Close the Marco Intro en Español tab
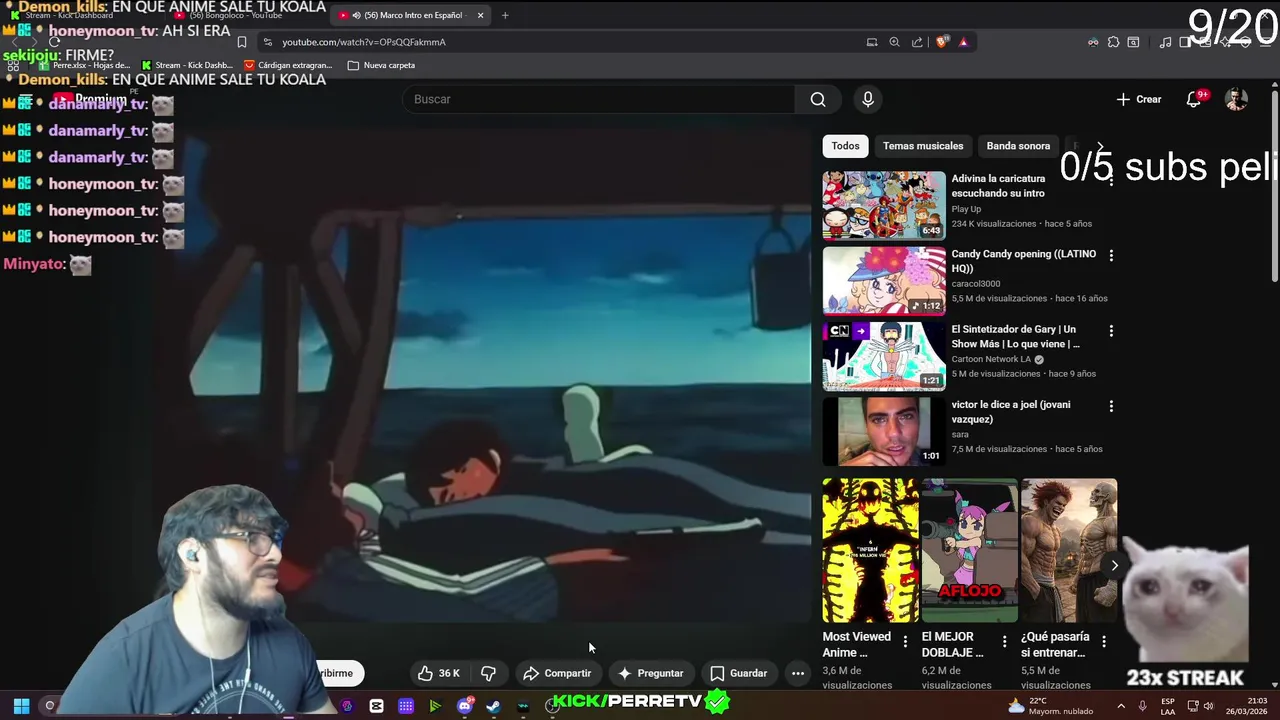Image resolution: width=1280 pixels, height=720 pixels. tap(480, 15)
